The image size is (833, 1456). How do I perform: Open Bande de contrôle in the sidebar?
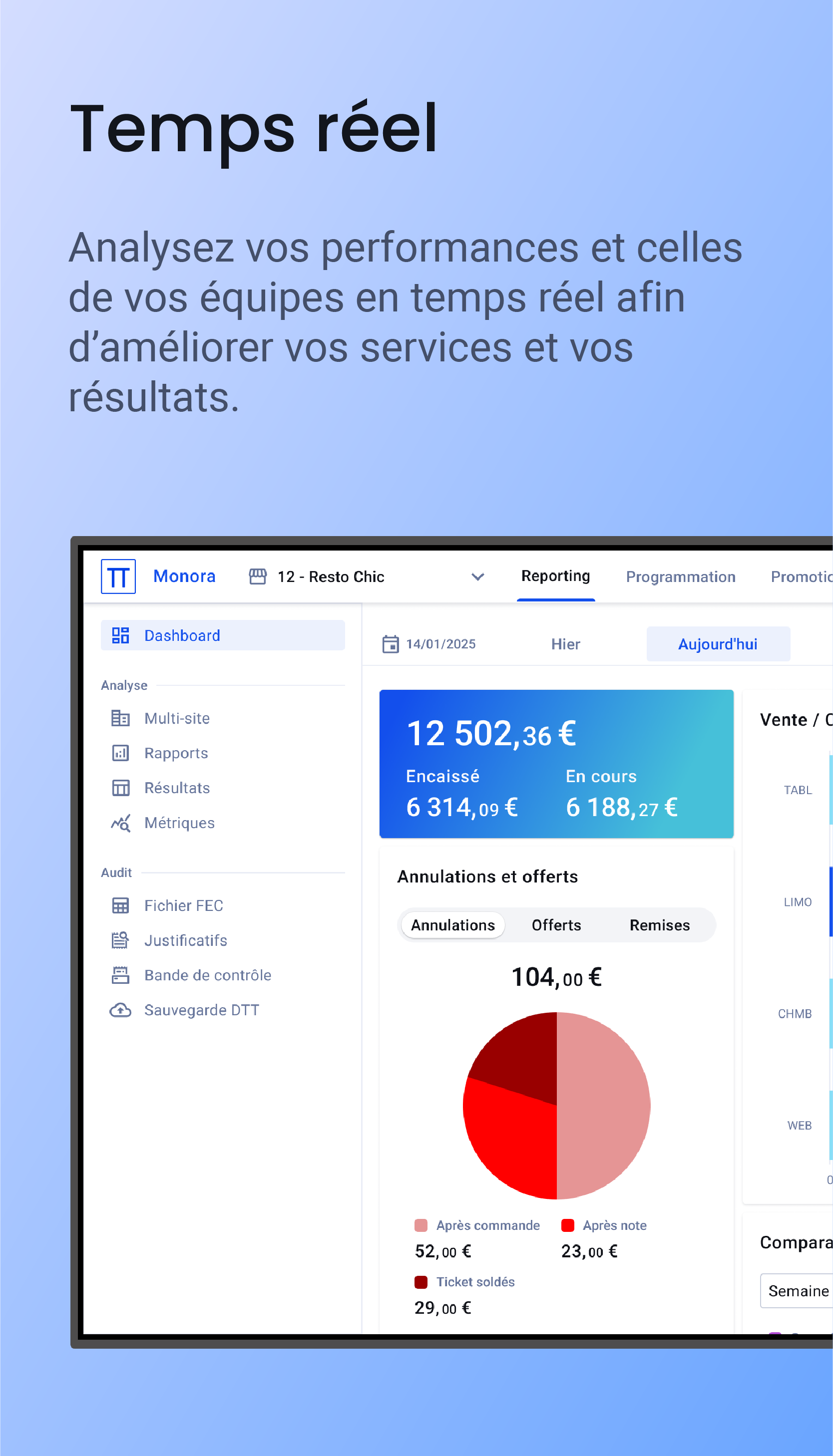click(x=223, y=975)
